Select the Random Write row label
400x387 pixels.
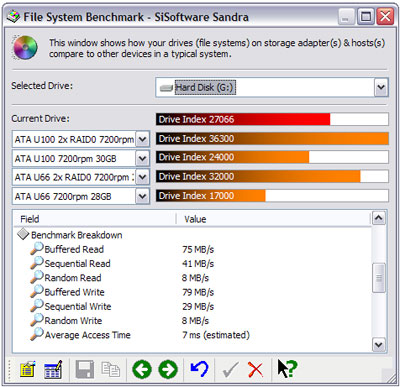73,321
